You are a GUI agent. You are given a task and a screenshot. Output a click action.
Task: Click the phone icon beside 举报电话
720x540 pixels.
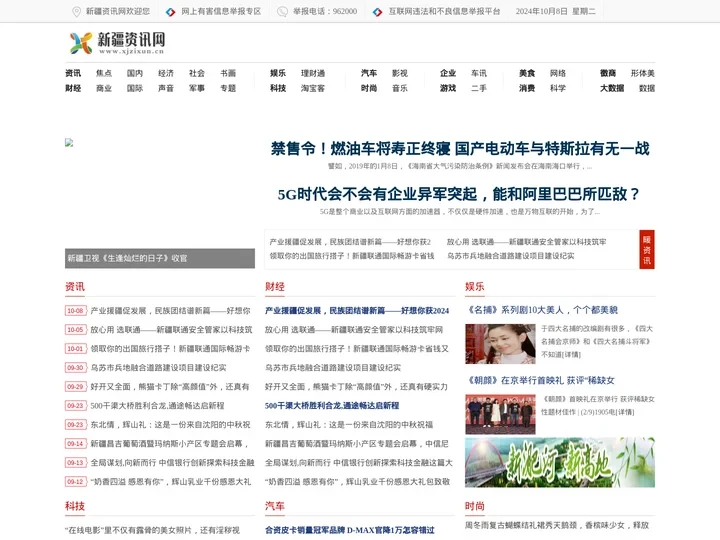point(282,11)
